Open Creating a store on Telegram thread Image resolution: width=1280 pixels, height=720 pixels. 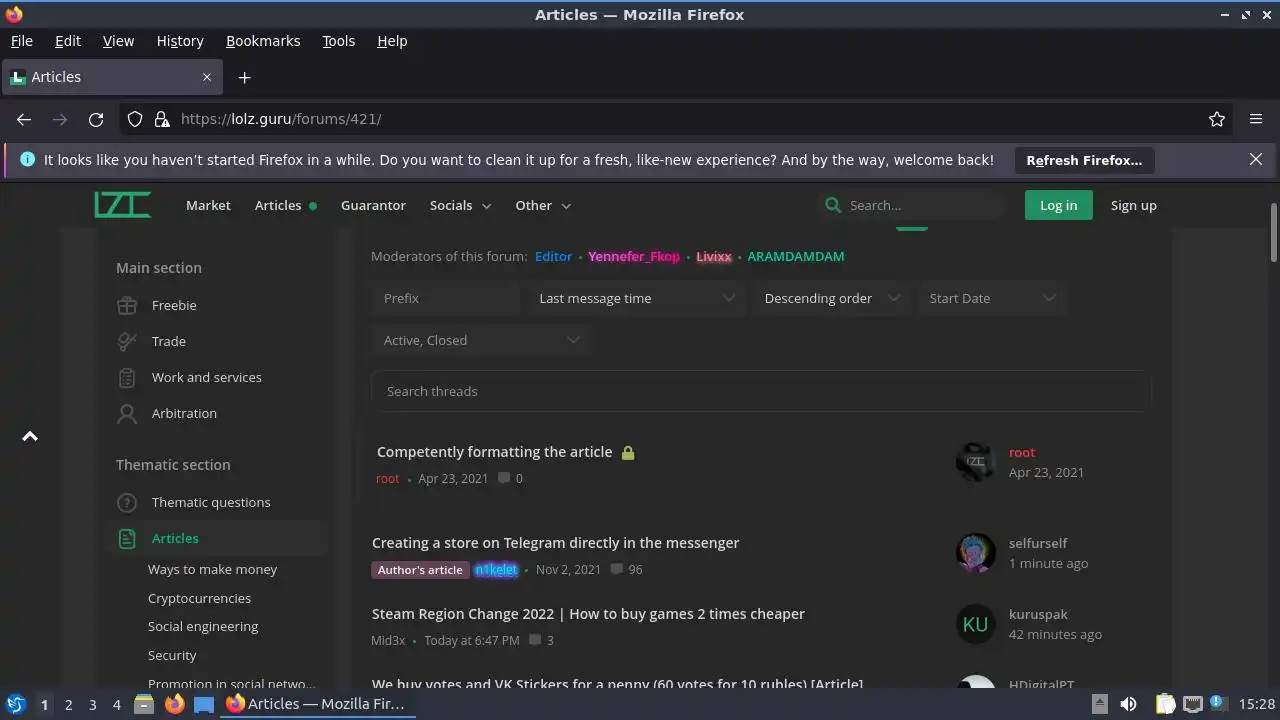[555, 543]
